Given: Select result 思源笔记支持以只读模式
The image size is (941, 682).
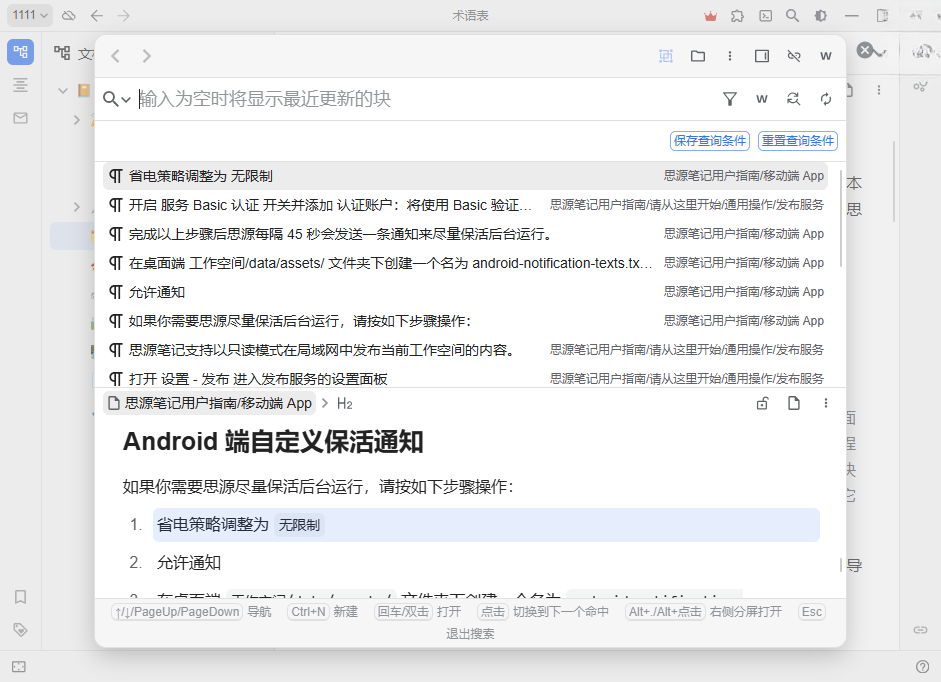Looking at the screenshot, I should [465, 350].
